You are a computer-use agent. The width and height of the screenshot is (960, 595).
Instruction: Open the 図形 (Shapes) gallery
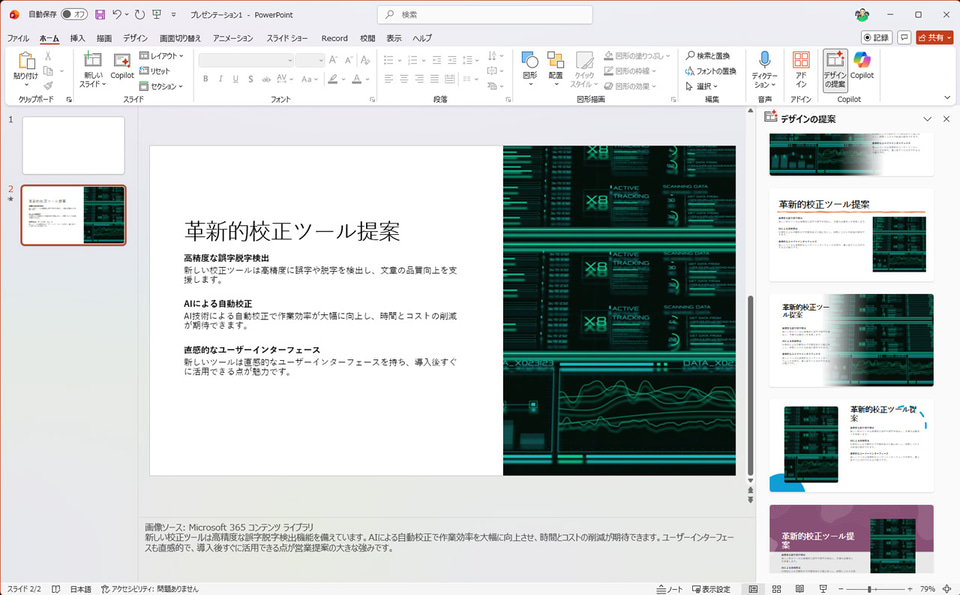[x=530, y=69]
